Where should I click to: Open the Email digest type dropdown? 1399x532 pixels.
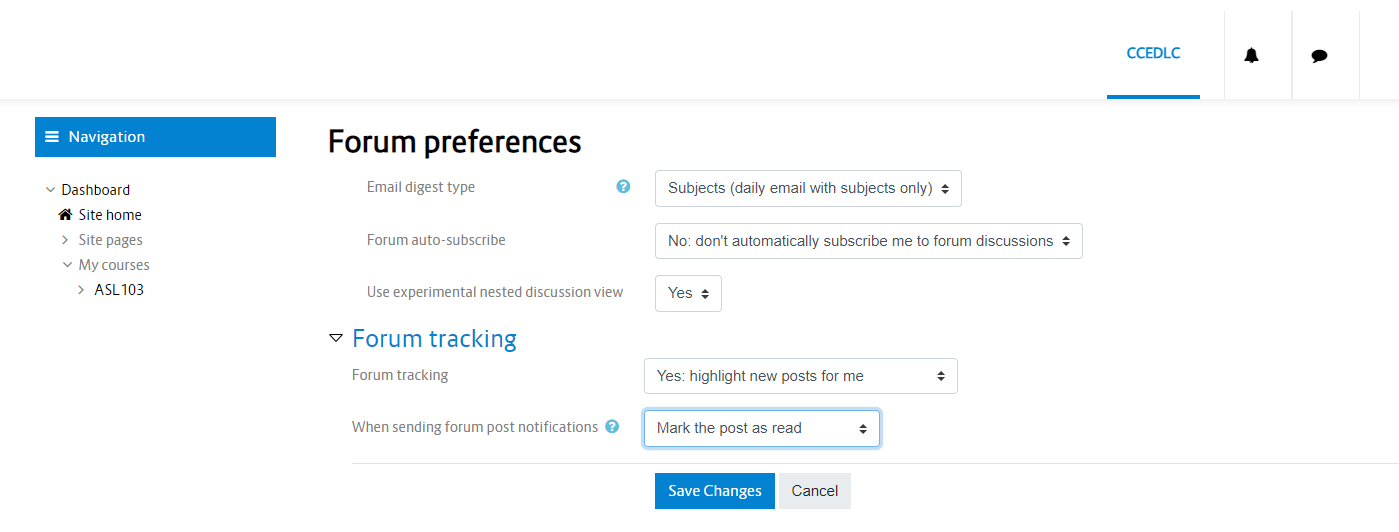coord(808,188)
